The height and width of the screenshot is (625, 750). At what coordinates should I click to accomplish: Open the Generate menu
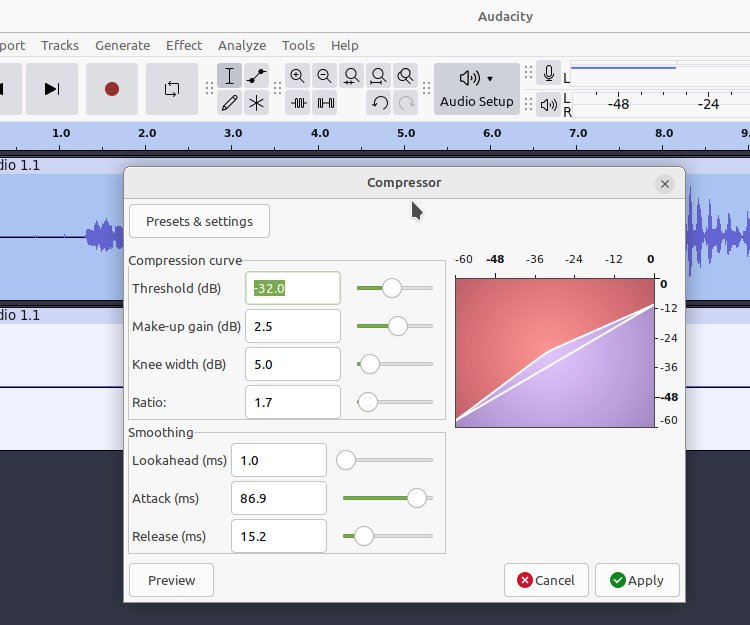(x=122, y=45)
